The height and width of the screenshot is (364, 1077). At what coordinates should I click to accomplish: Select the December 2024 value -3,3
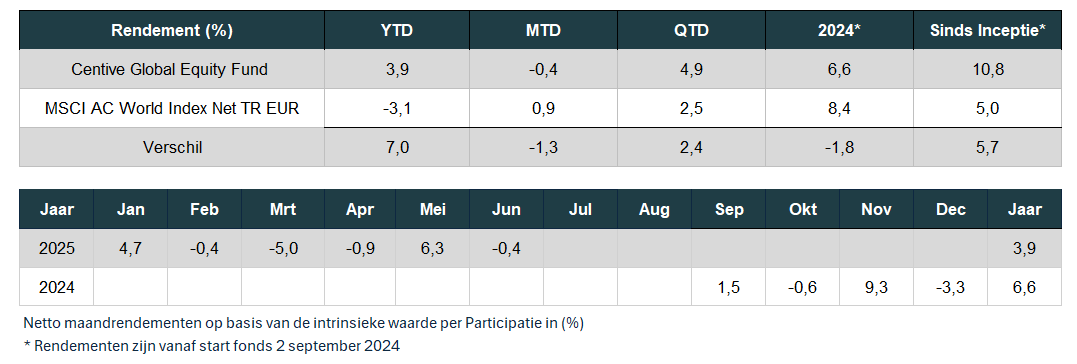(x=950, y=287)
